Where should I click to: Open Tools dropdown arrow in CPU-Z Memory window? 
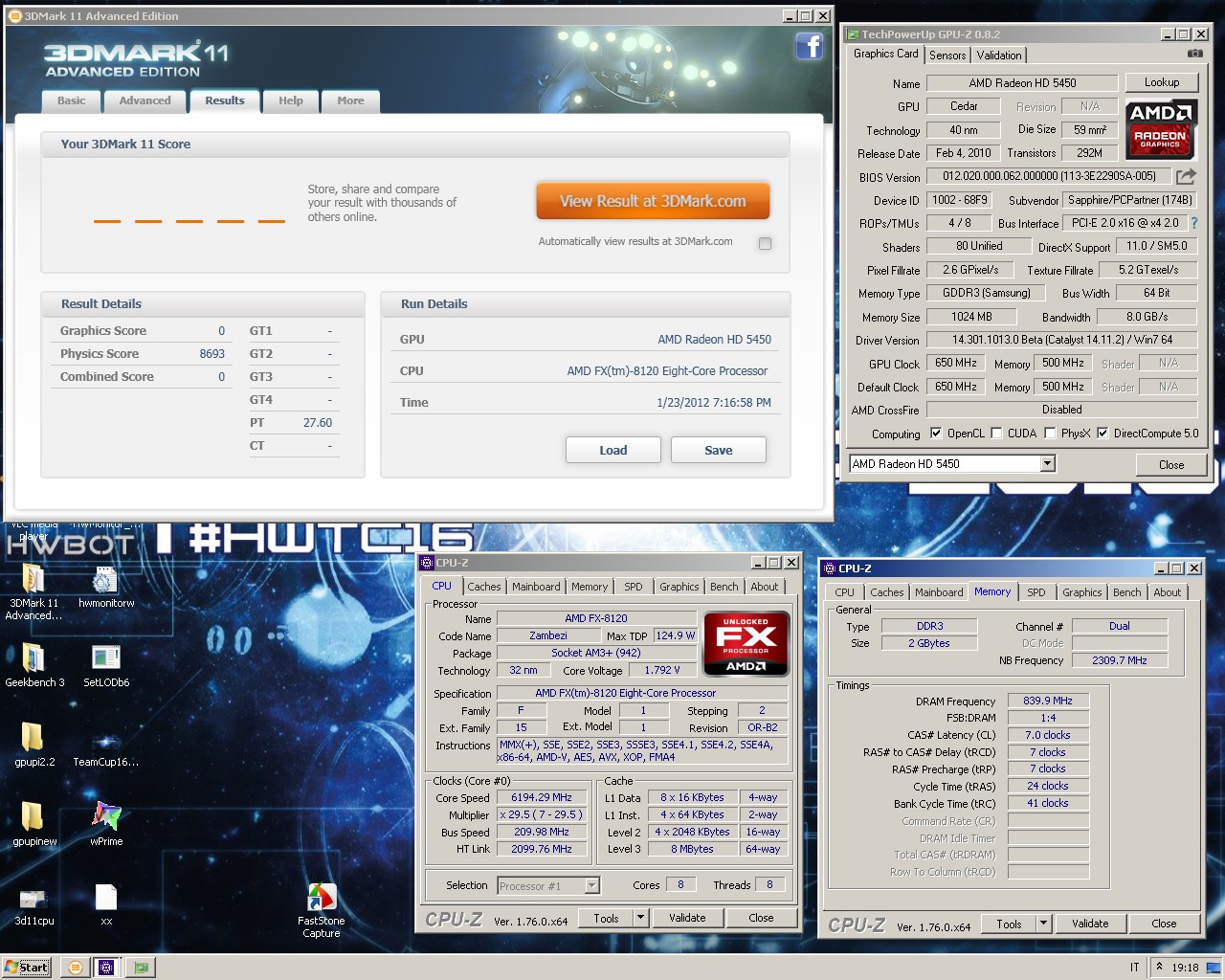pos(1043,924)
